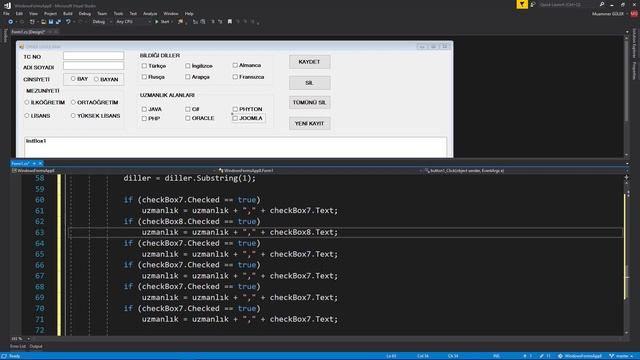This screenshot has width=640, height=360.
Task: Open the Analyze menu
Action: pyautogui.click(x=150, y=13)
